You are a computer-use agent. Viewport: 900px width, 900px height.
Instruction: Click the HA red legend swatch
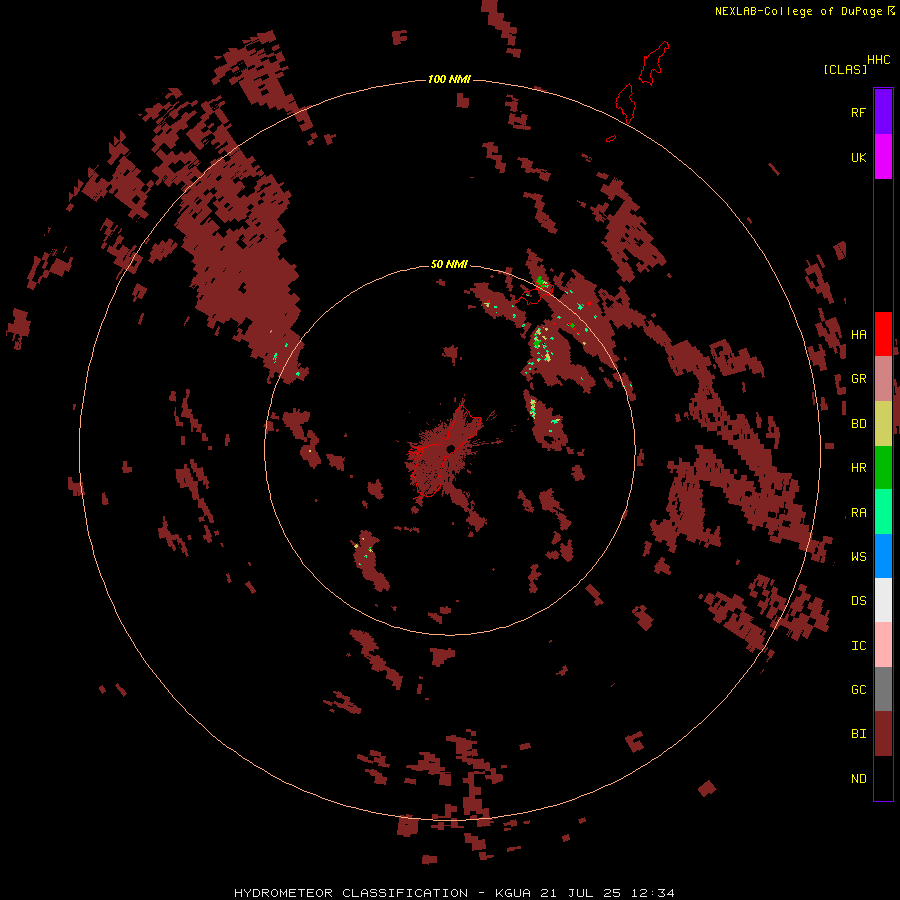883,334
